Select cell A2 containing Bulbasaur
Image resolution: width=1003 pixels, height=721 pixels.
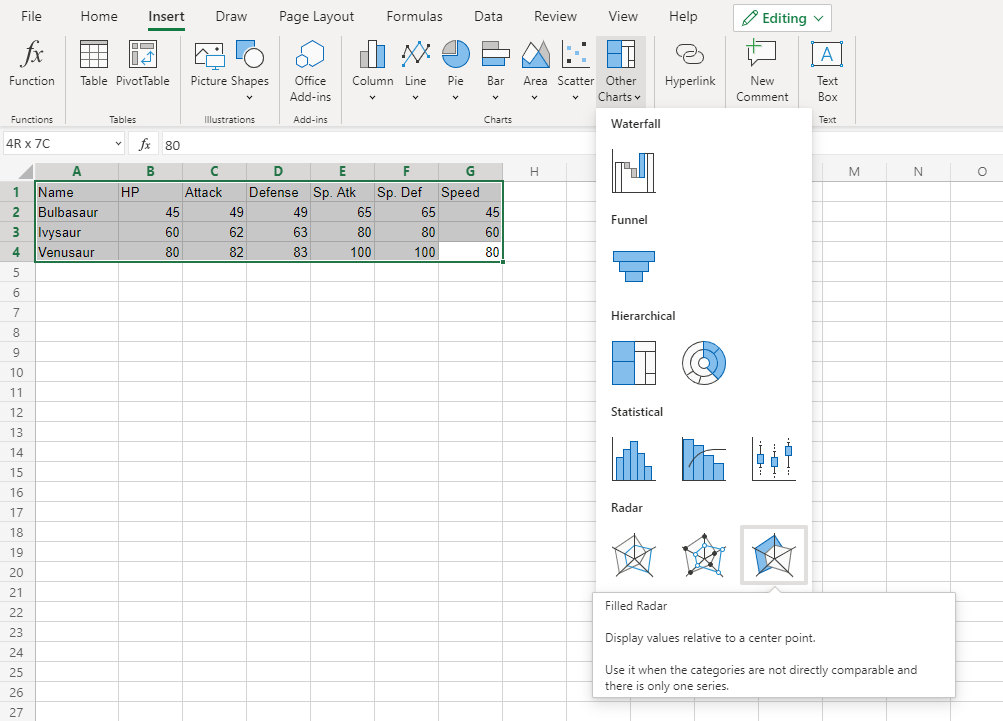click(76, 212)
